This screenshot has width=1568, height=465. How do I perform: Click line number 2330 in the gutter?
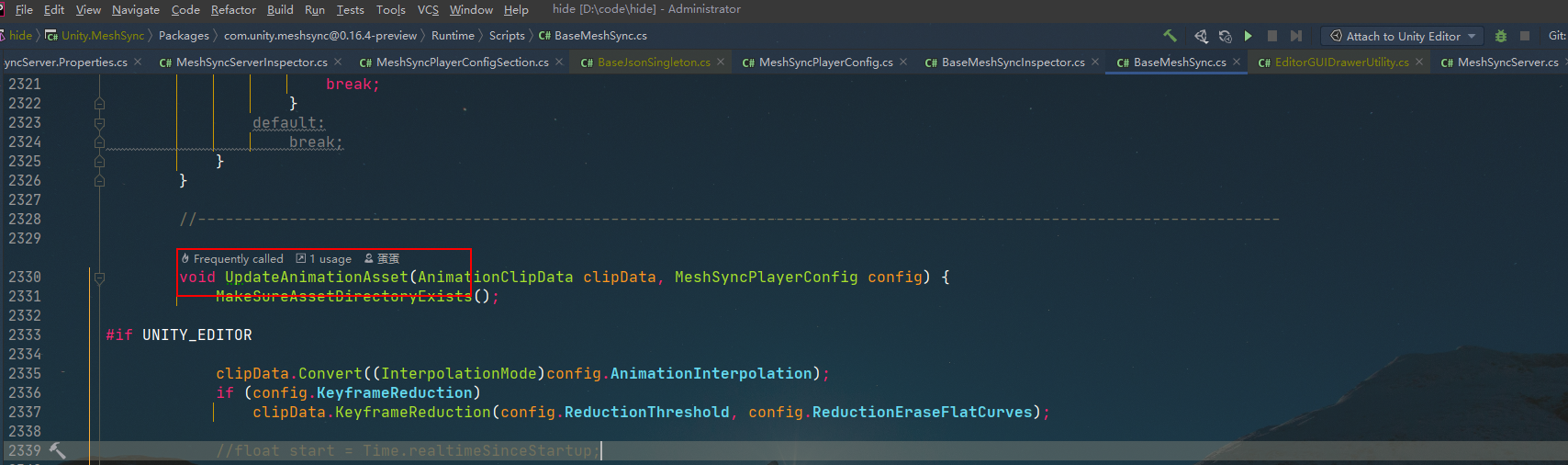[25, 277]
